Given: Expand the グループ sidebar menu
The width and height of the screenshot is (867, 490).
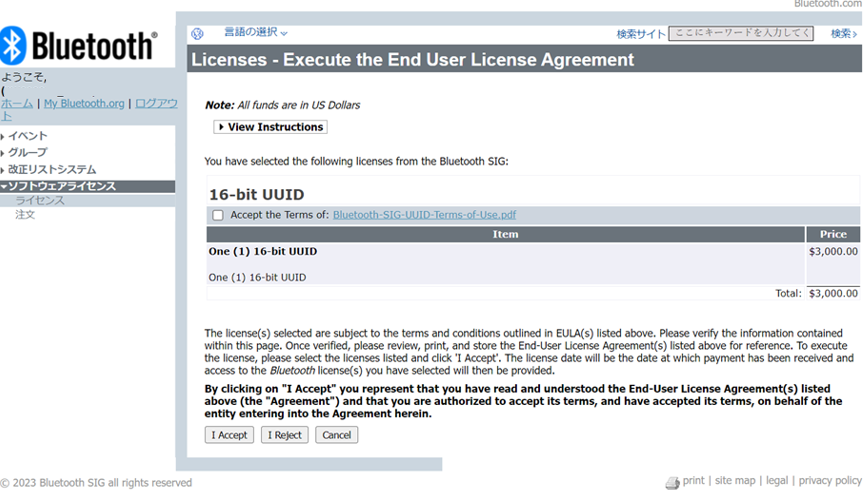Looking at the screenshot, I should (24, 153).
